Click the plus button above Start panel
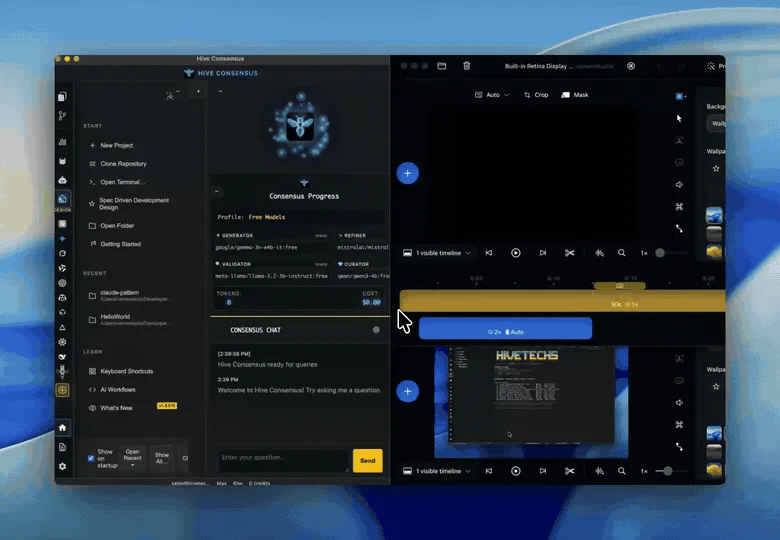The image size is (780, 540). pyautogui.click(x=198, y=91)
